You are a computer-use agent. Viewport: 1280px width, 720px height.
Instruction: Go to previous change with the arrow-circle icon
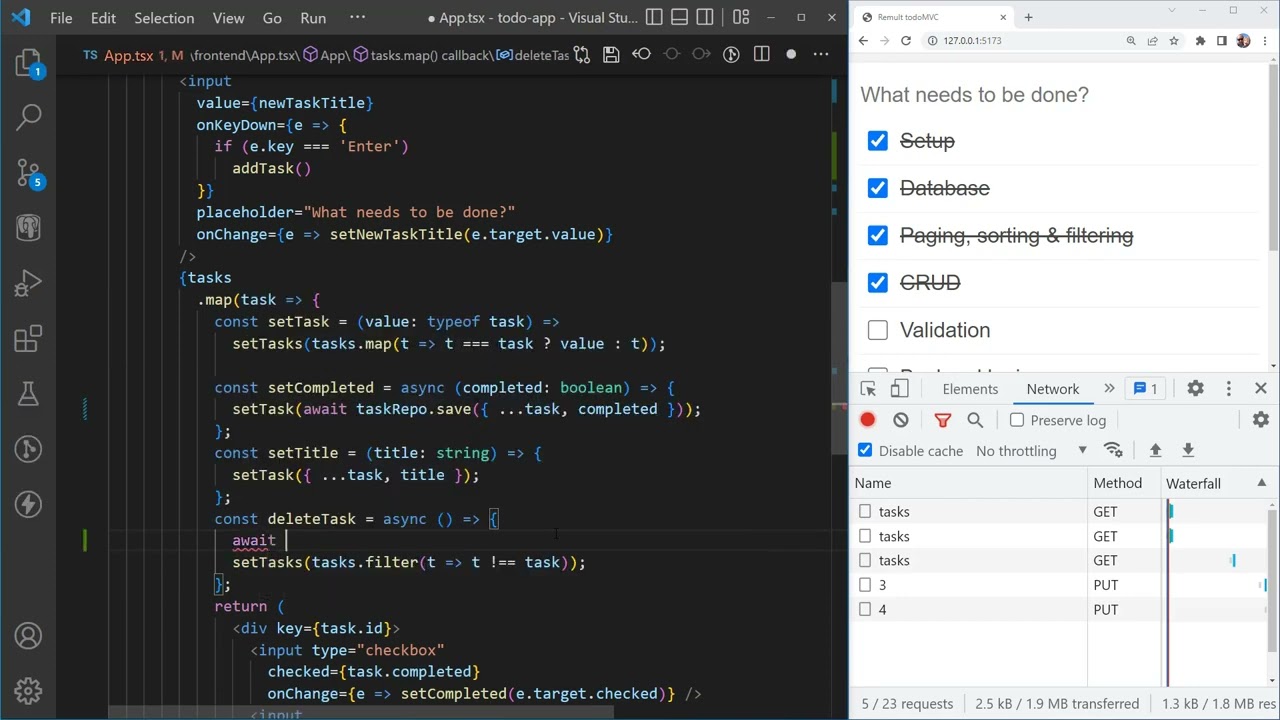[641, 55]
